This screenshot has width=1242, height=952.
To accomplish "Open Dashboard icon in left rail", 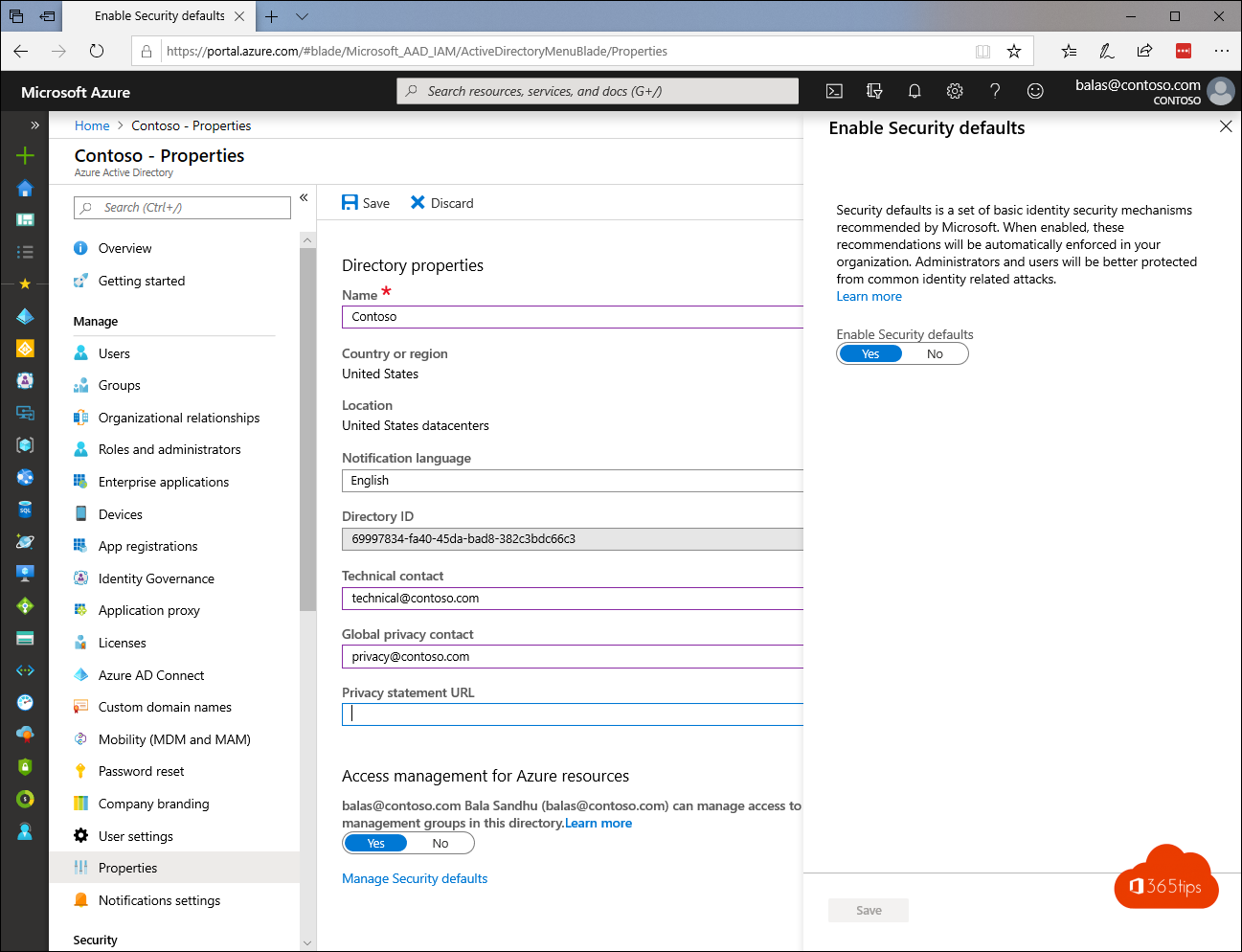I will pyautogui.click(x=25, y=219).
